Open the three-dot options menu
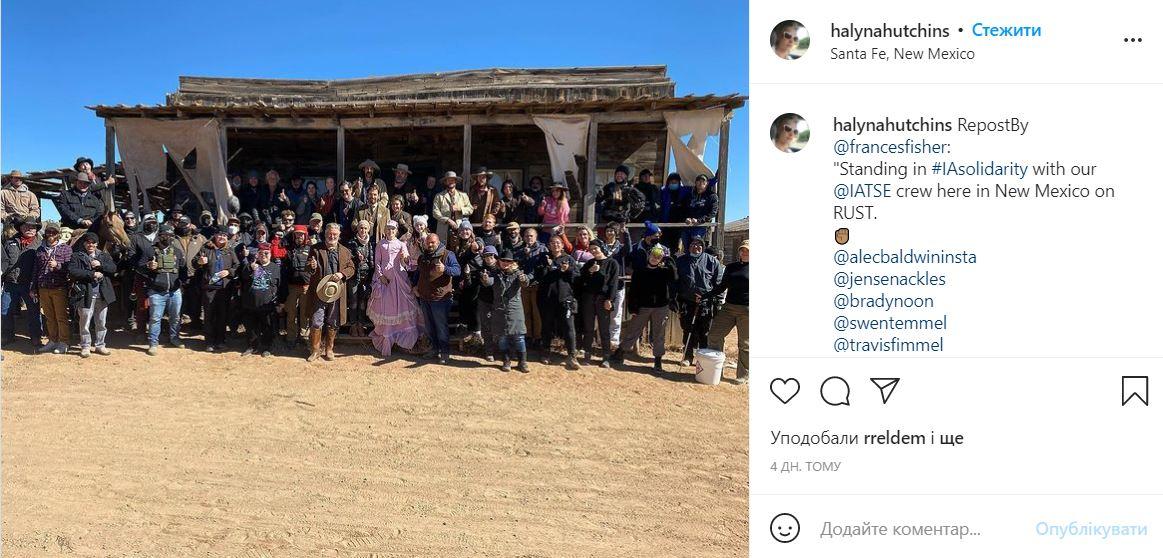This screenshot has height=558, width=1163. click(x=1133, y=40)
